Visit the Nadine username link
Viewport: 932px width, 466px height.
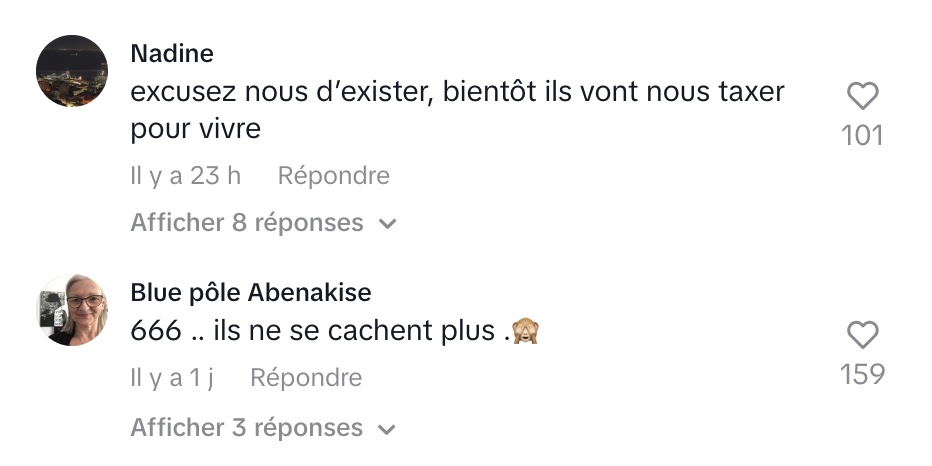(x=172, y=53)
